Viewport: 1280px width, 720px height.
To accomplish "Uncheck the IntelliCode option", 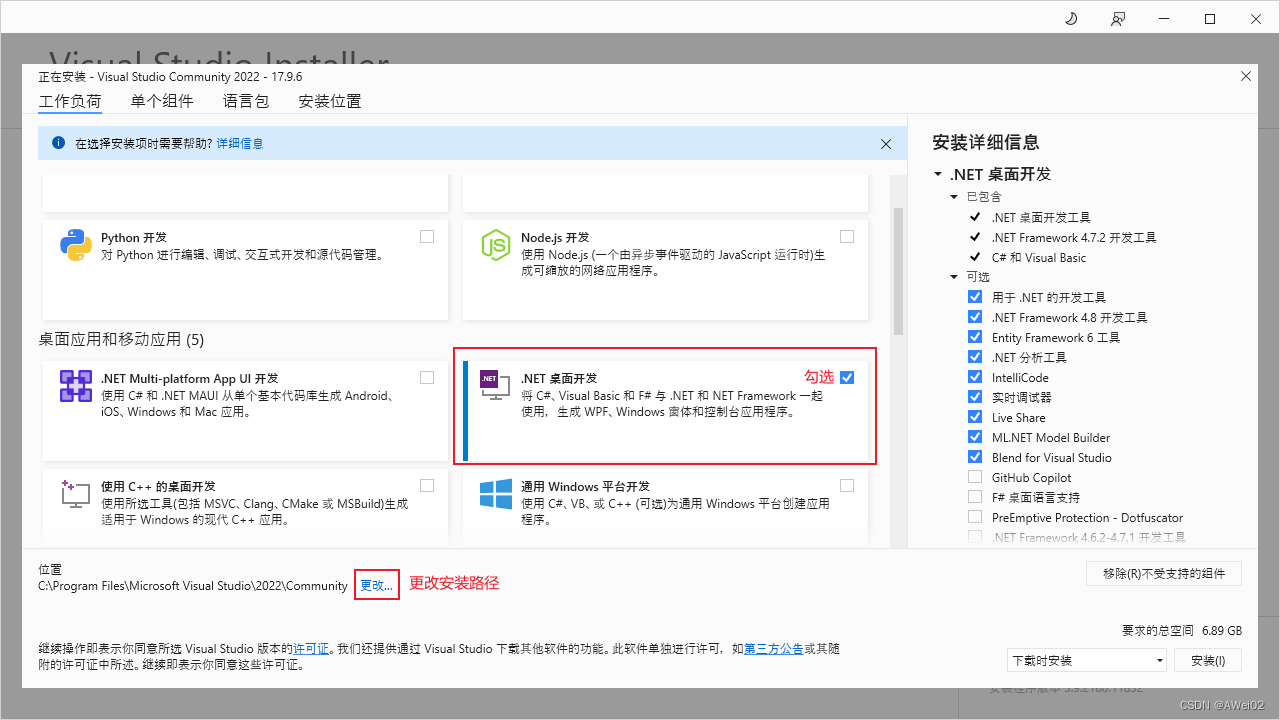I will [x=975, y=377].
